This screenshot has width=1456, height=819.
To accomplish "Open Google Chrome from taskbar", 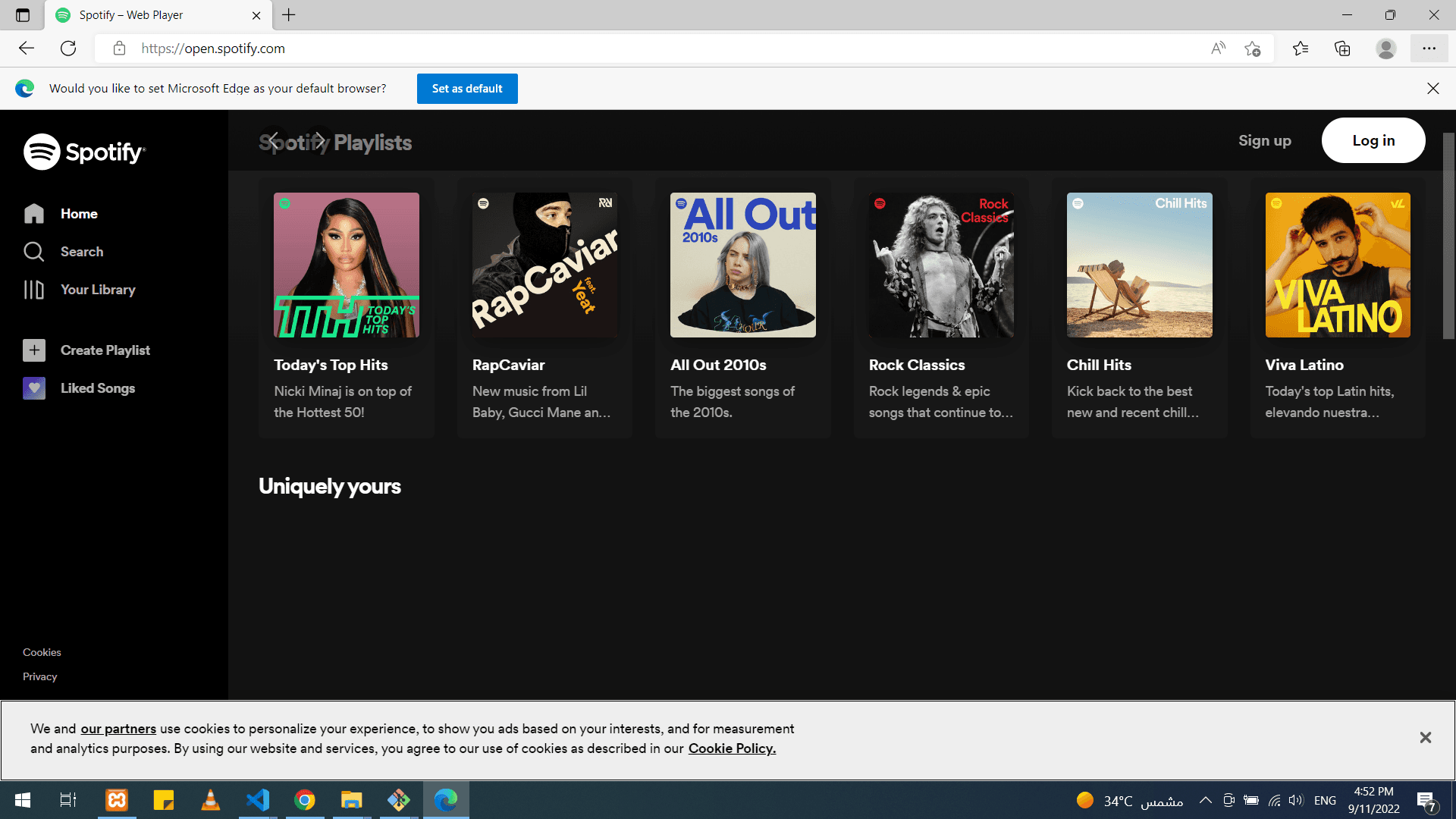I will (305, 800).
